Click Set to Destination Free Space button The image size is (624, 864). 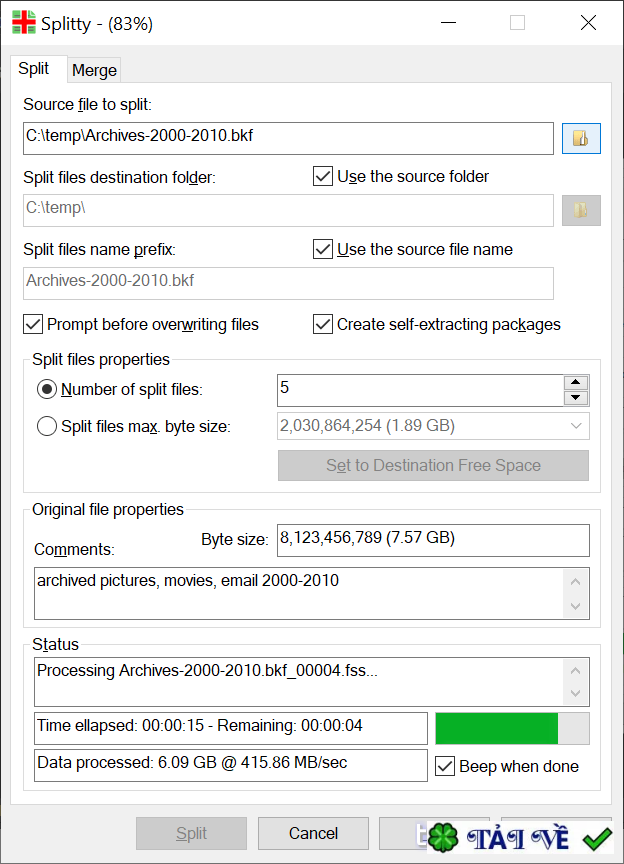(433, 466)
